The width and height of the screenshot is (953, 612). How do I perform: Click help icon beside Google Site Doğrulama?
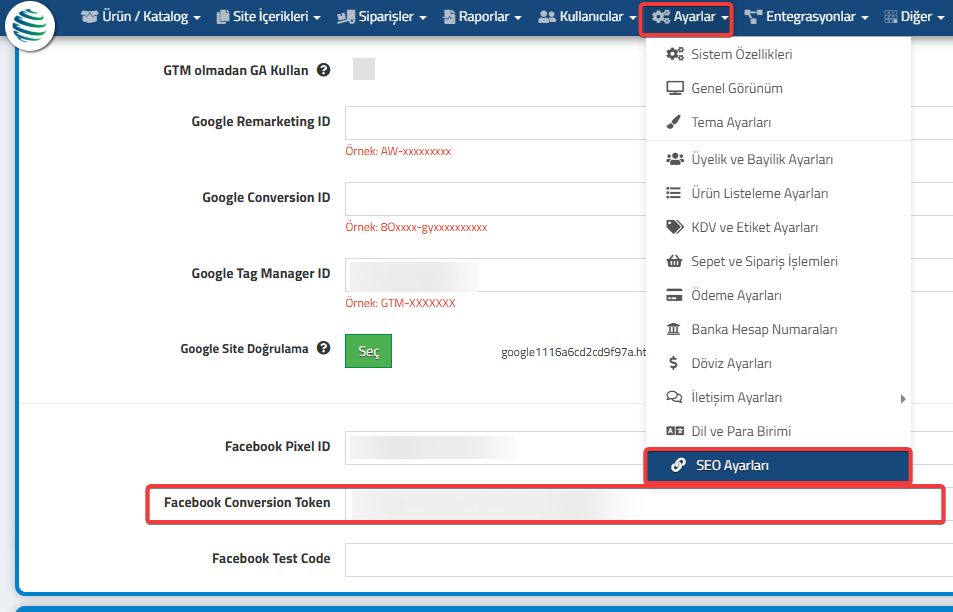coord(323,349)
